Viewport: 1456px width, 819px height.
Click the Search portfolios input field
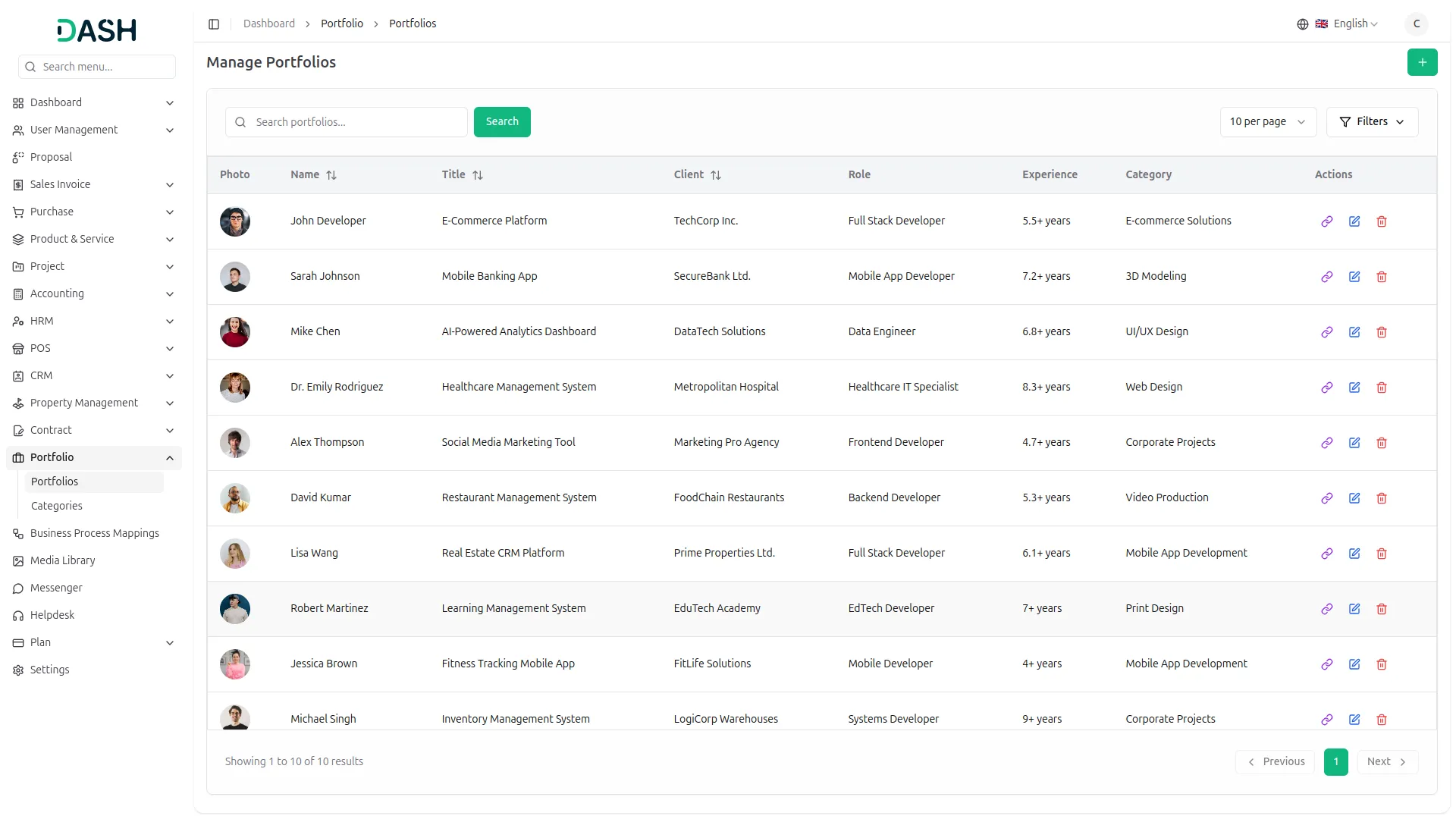[356, 122]
